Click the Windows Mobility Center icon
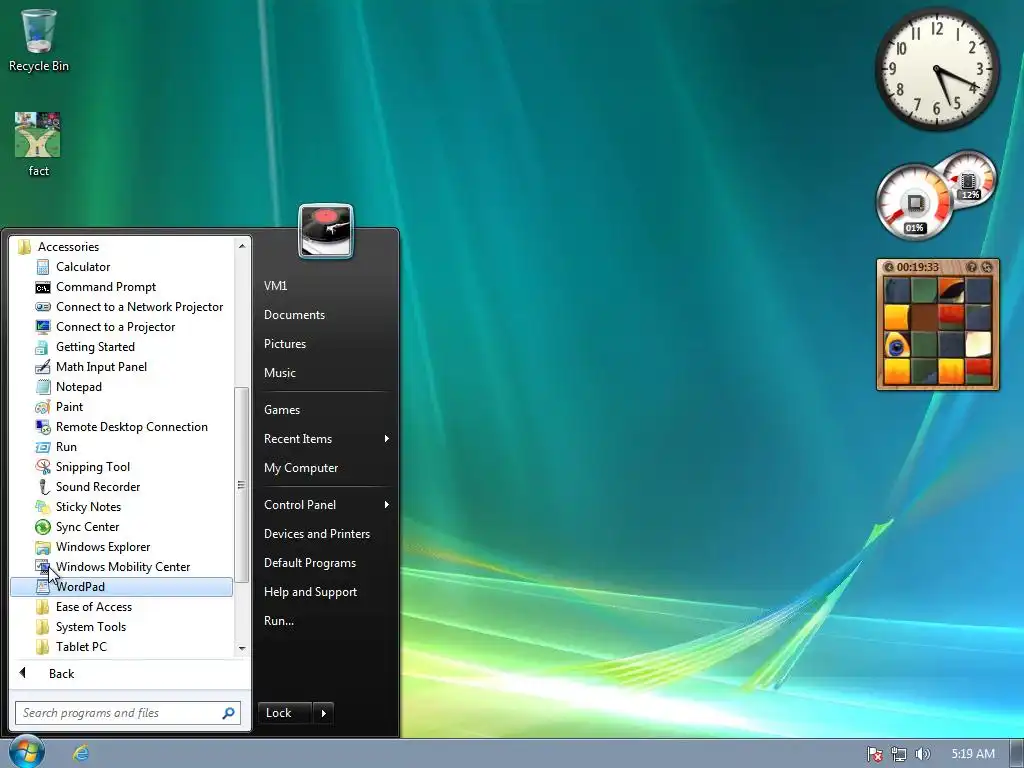 point(43,567)
